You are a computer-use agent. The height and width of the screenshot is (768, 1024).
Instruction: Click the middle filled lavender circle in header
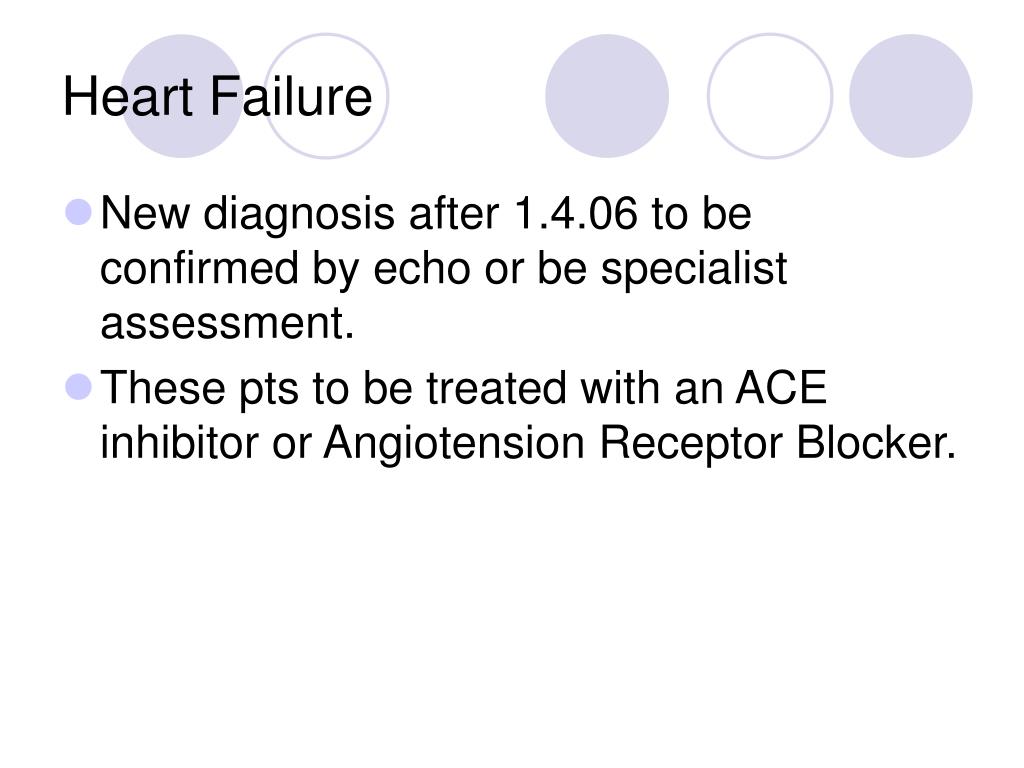[607, 96]
